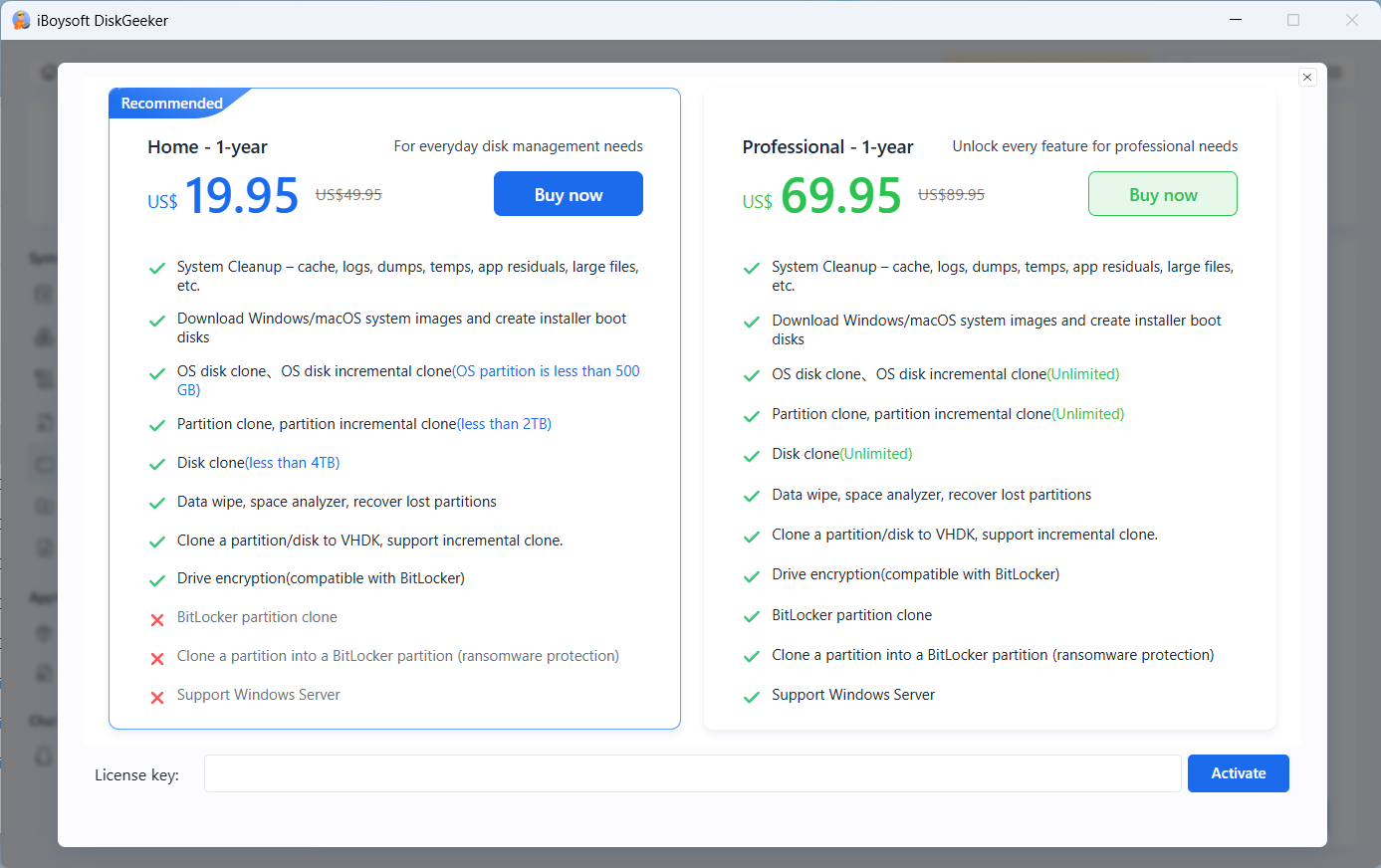Click Professional "Drive encryption(compatible with BitLocker)"
Viewport: 1381px width, 868px height.
pyautogui.click(x=916, y=574)
